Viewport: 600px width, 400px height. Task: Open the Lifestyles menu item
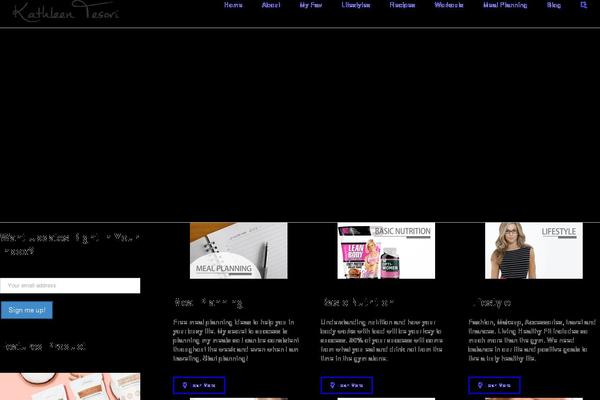click(x=356, y=5)
